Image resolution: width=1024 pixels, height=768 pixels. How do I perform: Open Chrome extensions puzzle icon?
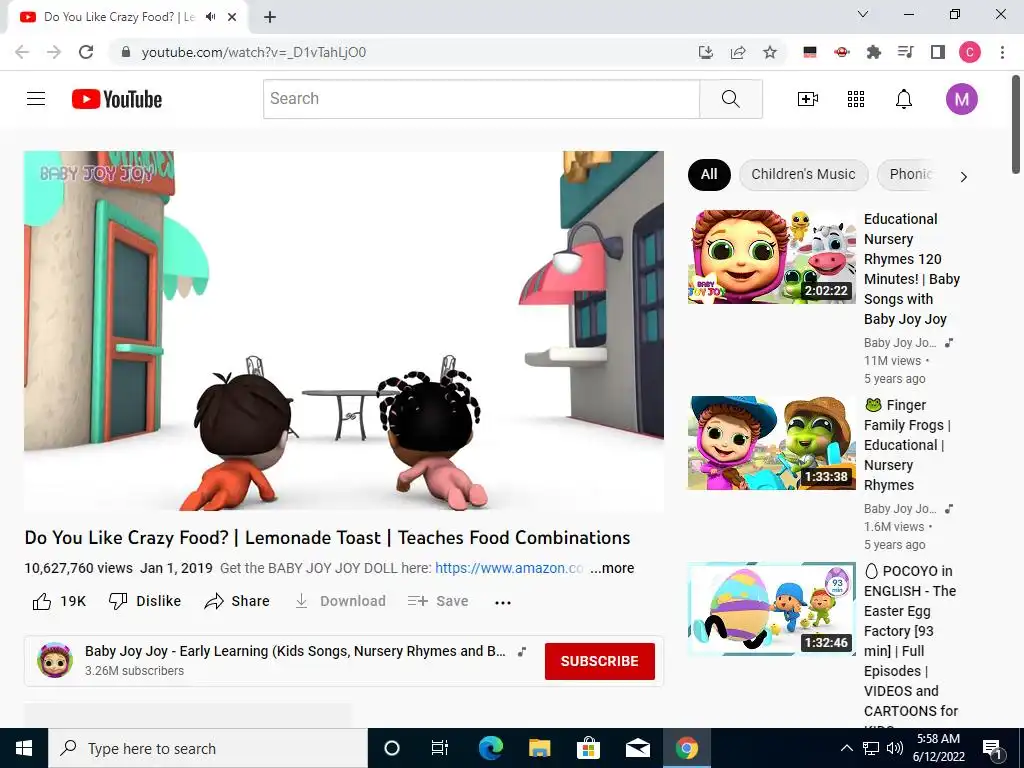click(873, 52)
